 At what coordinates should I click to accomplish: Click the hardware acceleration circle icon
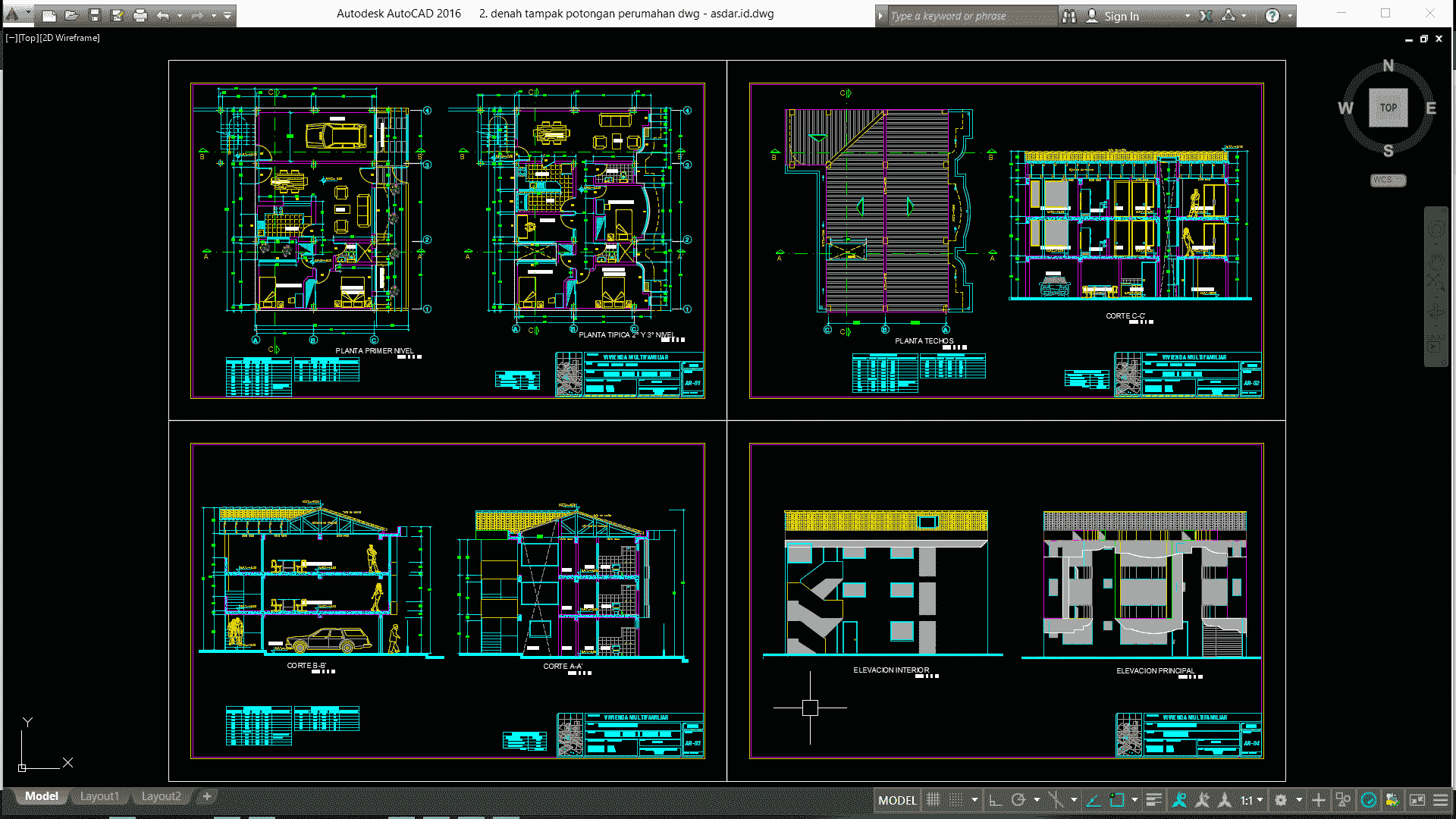click(1369, 800)
